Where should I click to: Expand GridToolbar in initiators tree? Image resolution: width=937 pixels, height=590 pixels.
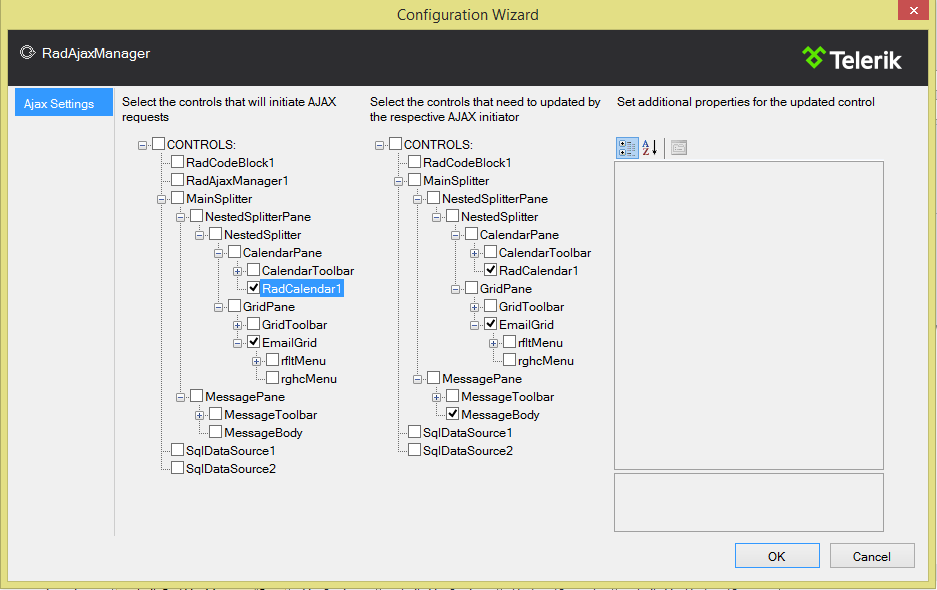pyautogui.click(x=238, y=325)
